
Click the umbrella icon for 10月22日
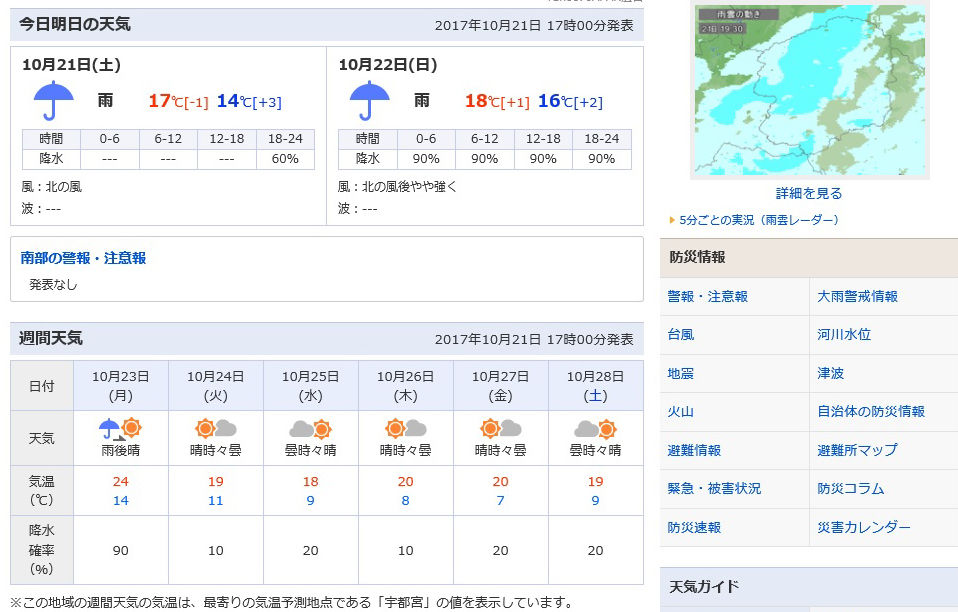pyautogui.click(x=370, y=101)
